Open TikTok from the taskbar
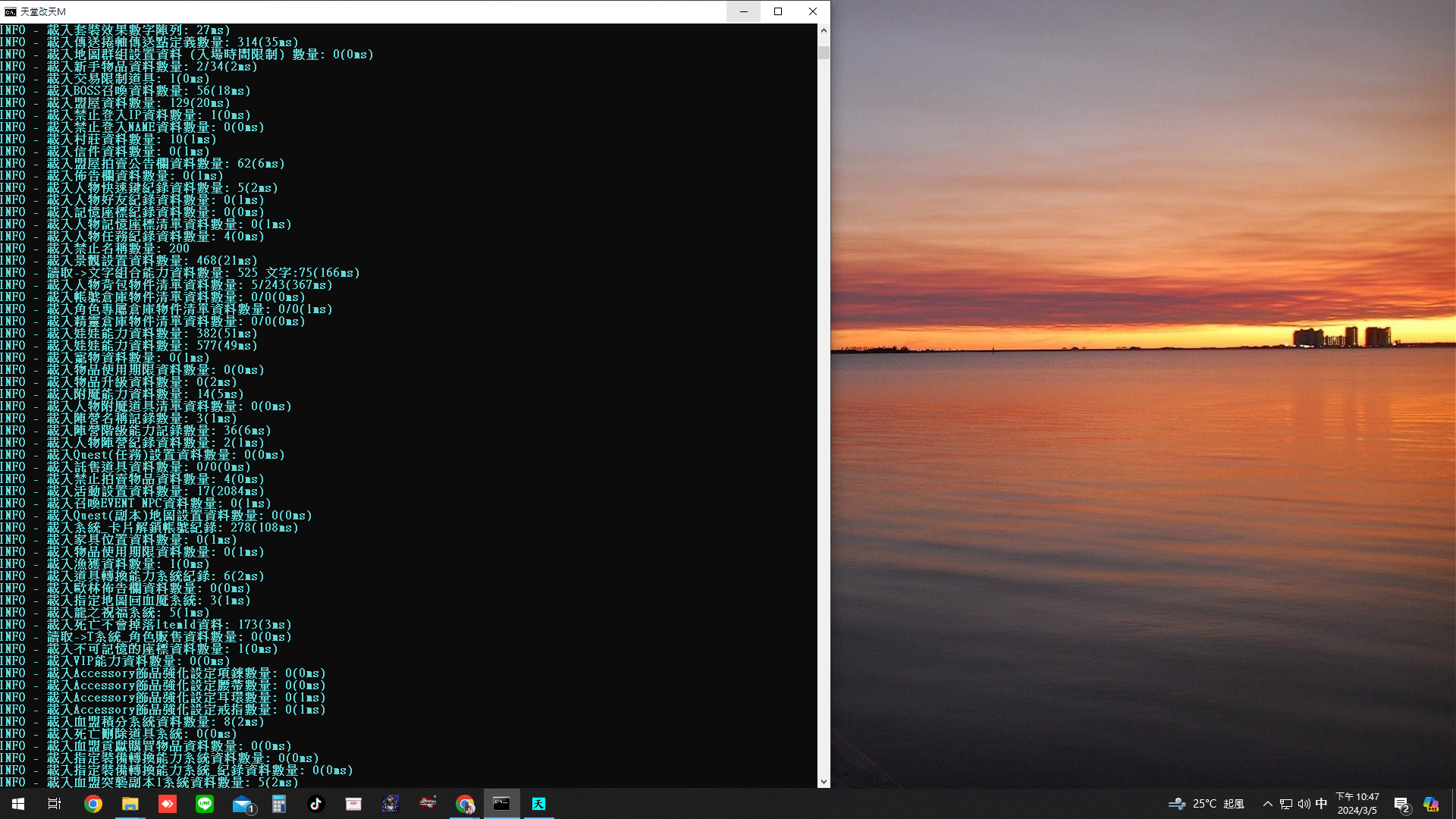This screenshot has width=1456, height=819. point(316,804)
